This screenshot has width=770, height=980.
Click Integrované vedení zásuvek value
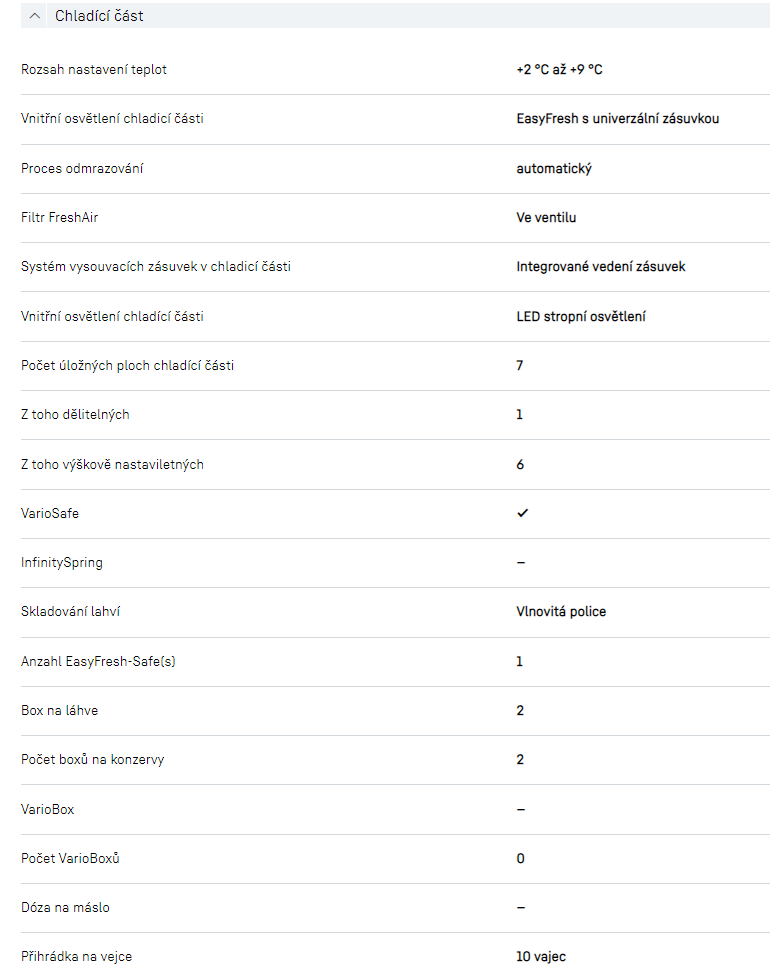[x=600, y=267]
